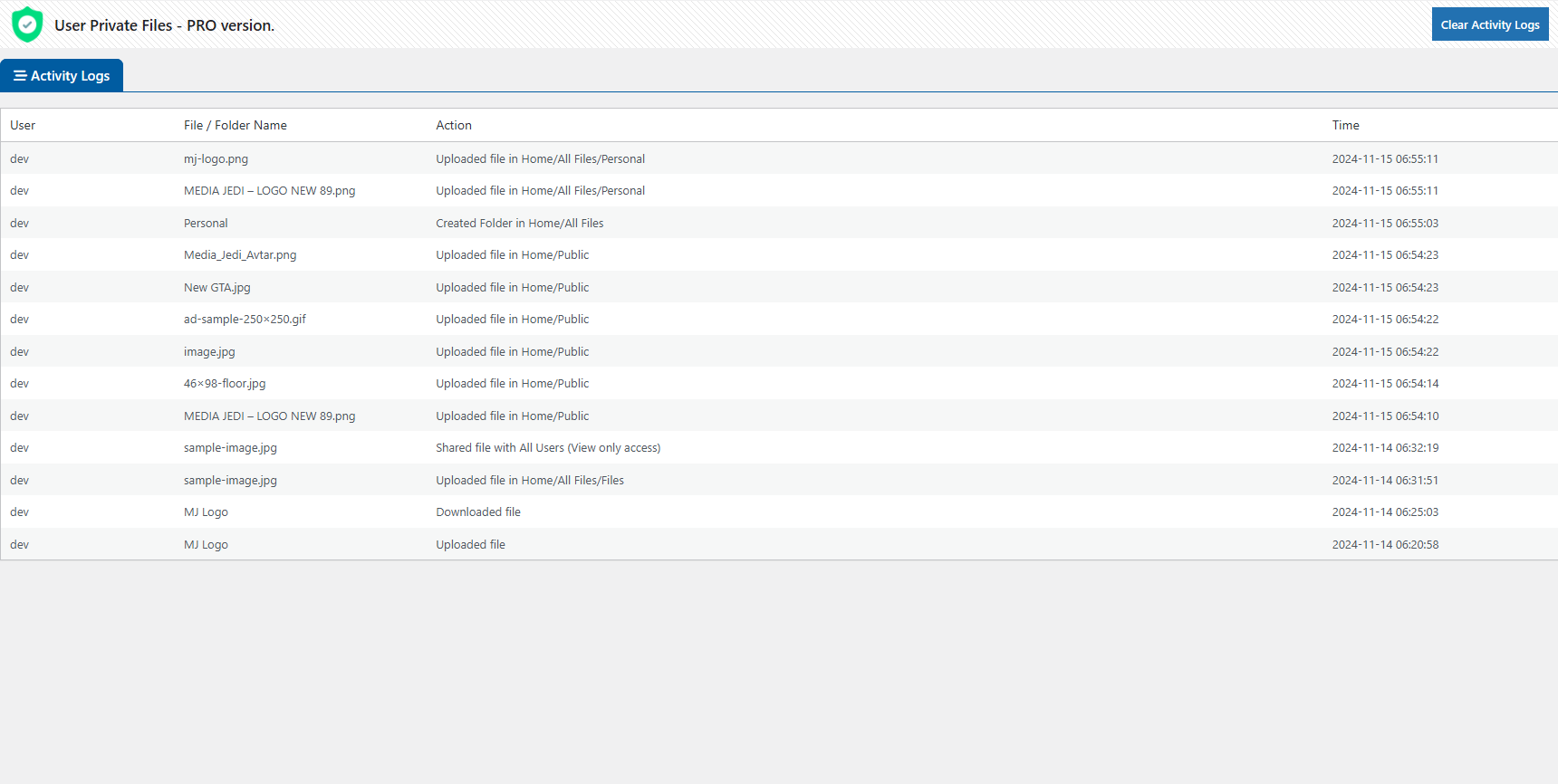Click the green shield logo icon

[27, 24]
